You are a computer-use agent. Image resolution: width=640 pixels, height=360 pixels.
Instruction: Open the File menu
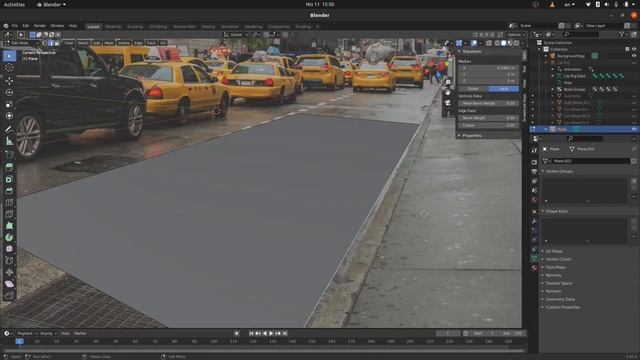[15, 26]
